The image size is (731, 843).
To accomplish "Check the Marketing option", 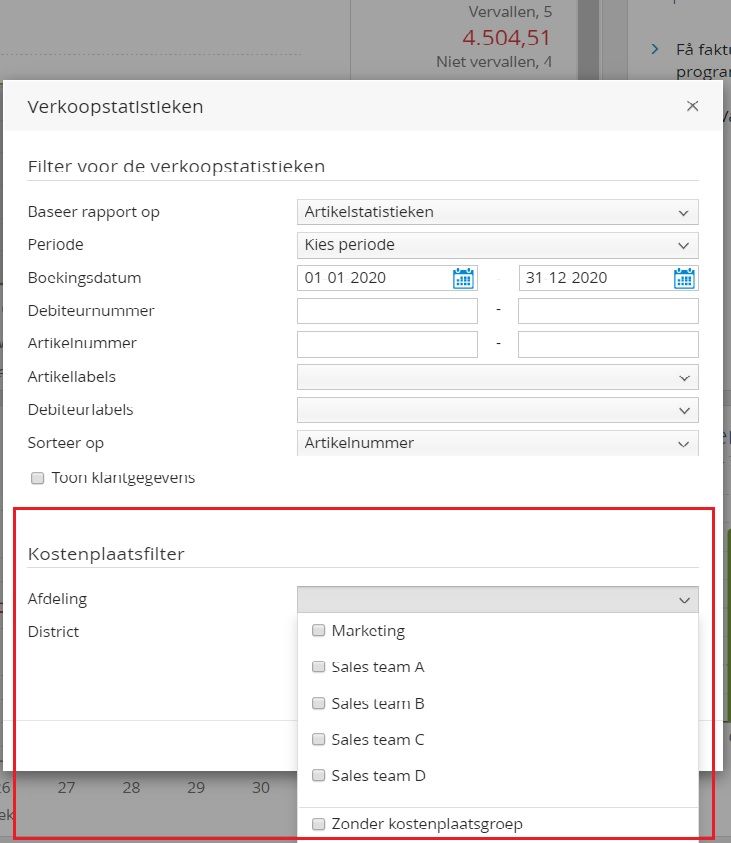I will coord(319,630).
